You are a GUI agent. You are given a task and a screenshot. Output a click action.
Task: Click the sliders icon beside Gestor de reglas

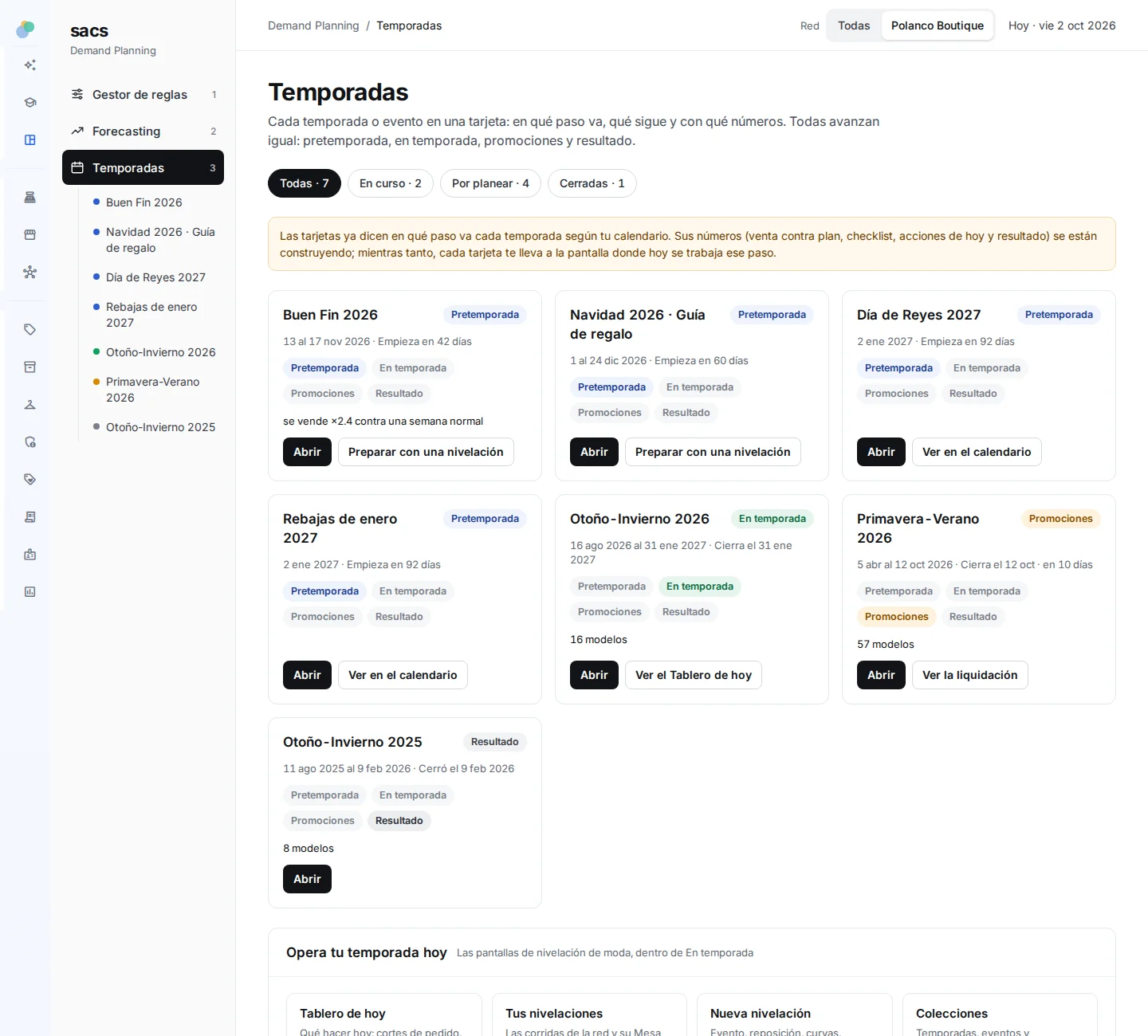point(77,94)
